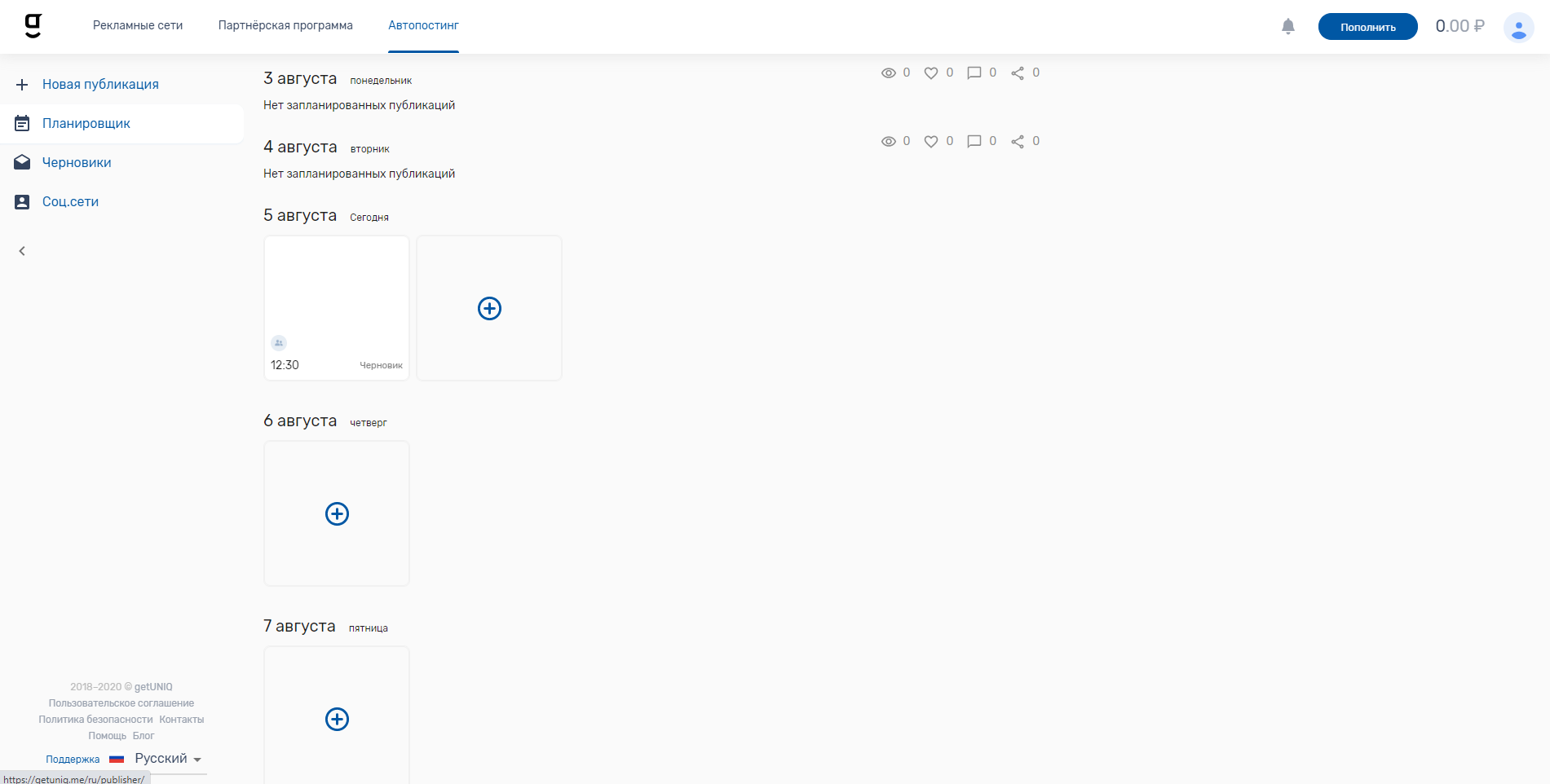The image size is (1550, 784).
Task: Select Планировщик in the sidebar
Action: (86, 124)
